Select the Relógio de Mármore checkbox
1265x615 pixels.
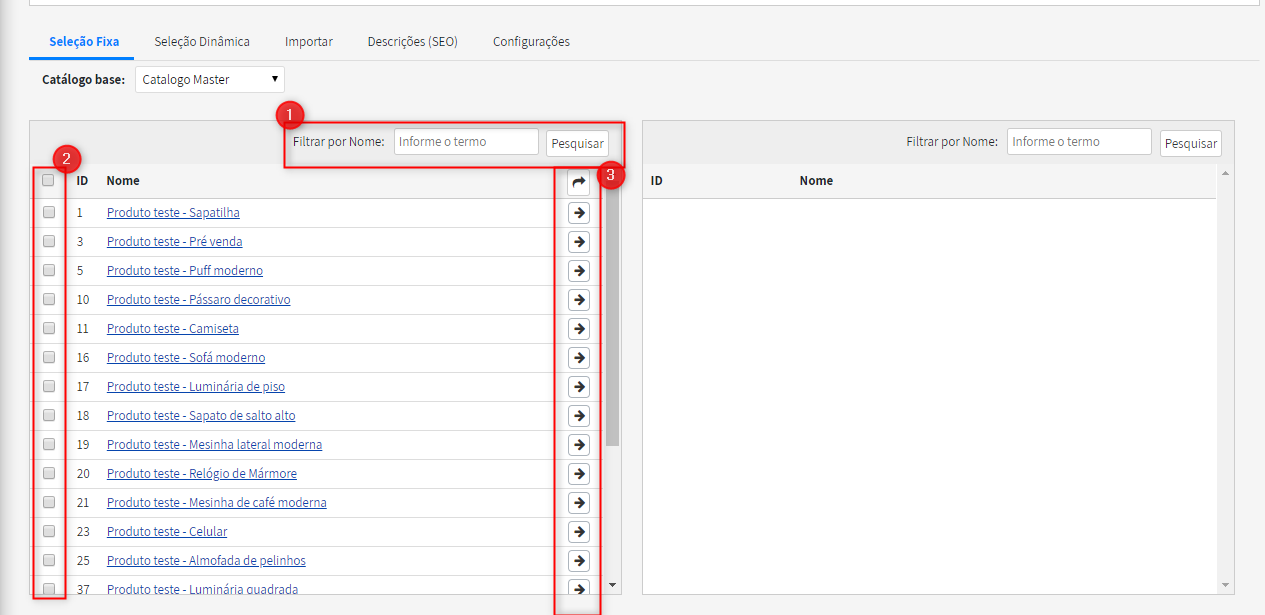pyautogui.click(x=49, y=473)
